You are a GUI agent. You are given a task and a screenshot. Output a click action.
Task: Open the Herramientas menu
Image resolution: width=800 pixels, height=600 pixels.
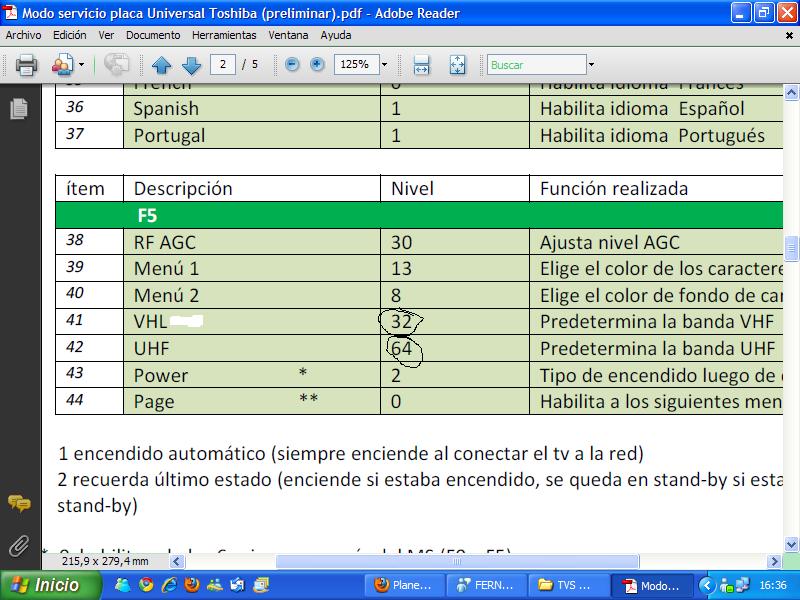click(x=224, y=35)
